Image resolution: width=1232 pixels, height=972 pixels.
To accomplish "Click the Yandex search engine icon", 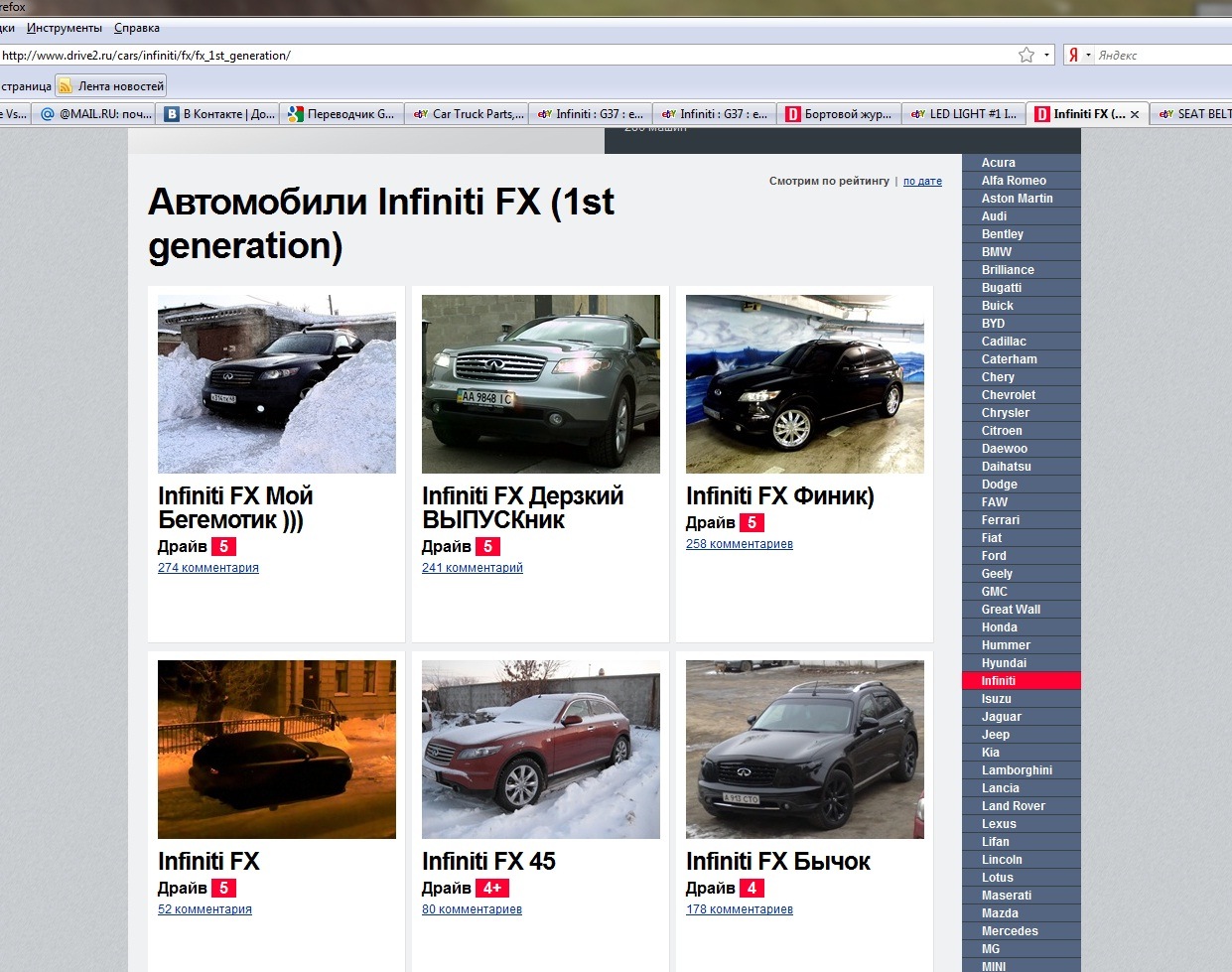I will 1073,56.
